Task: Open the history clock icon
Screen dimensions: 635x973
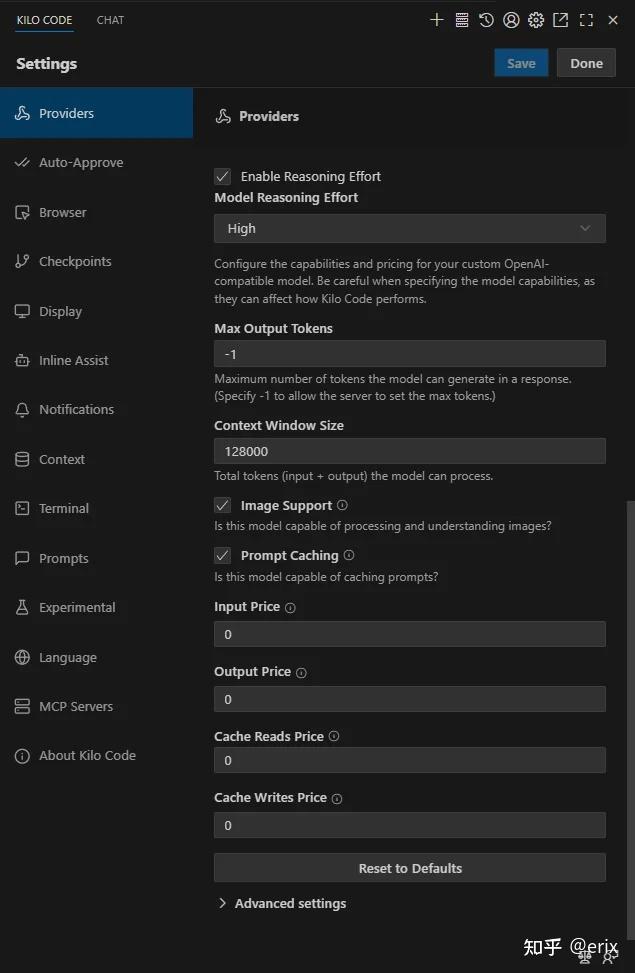Action: click(486, 20)
